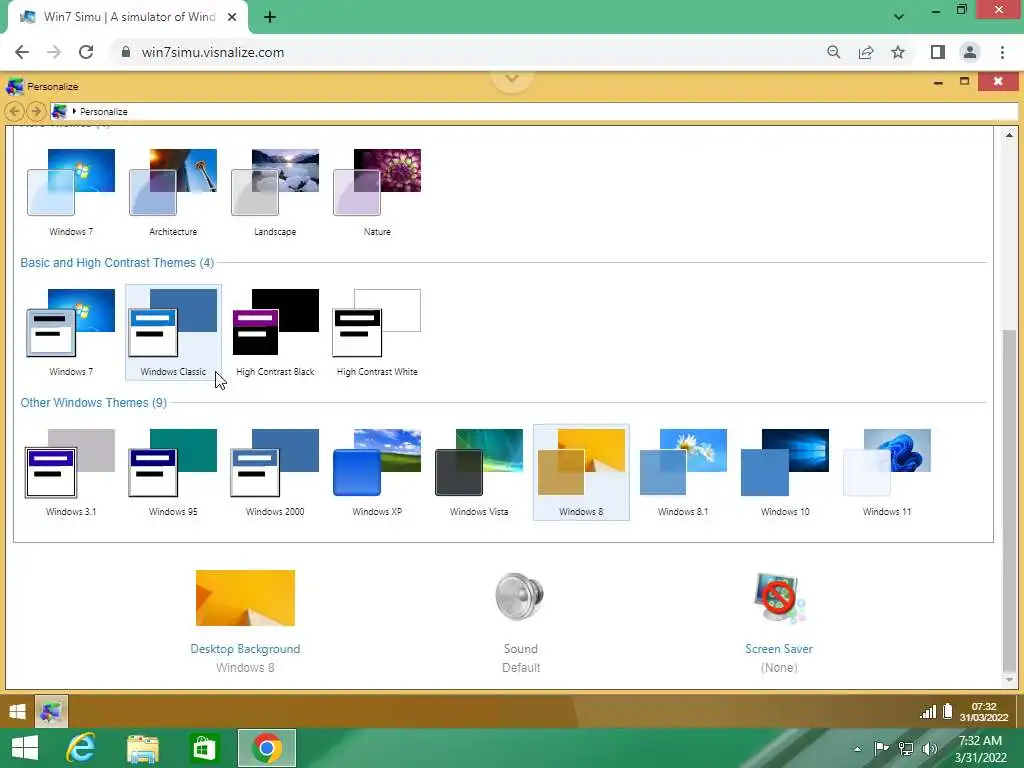The image size is (1024, 768).
Task: Go back in Personalize window
Action: point(15,111)
